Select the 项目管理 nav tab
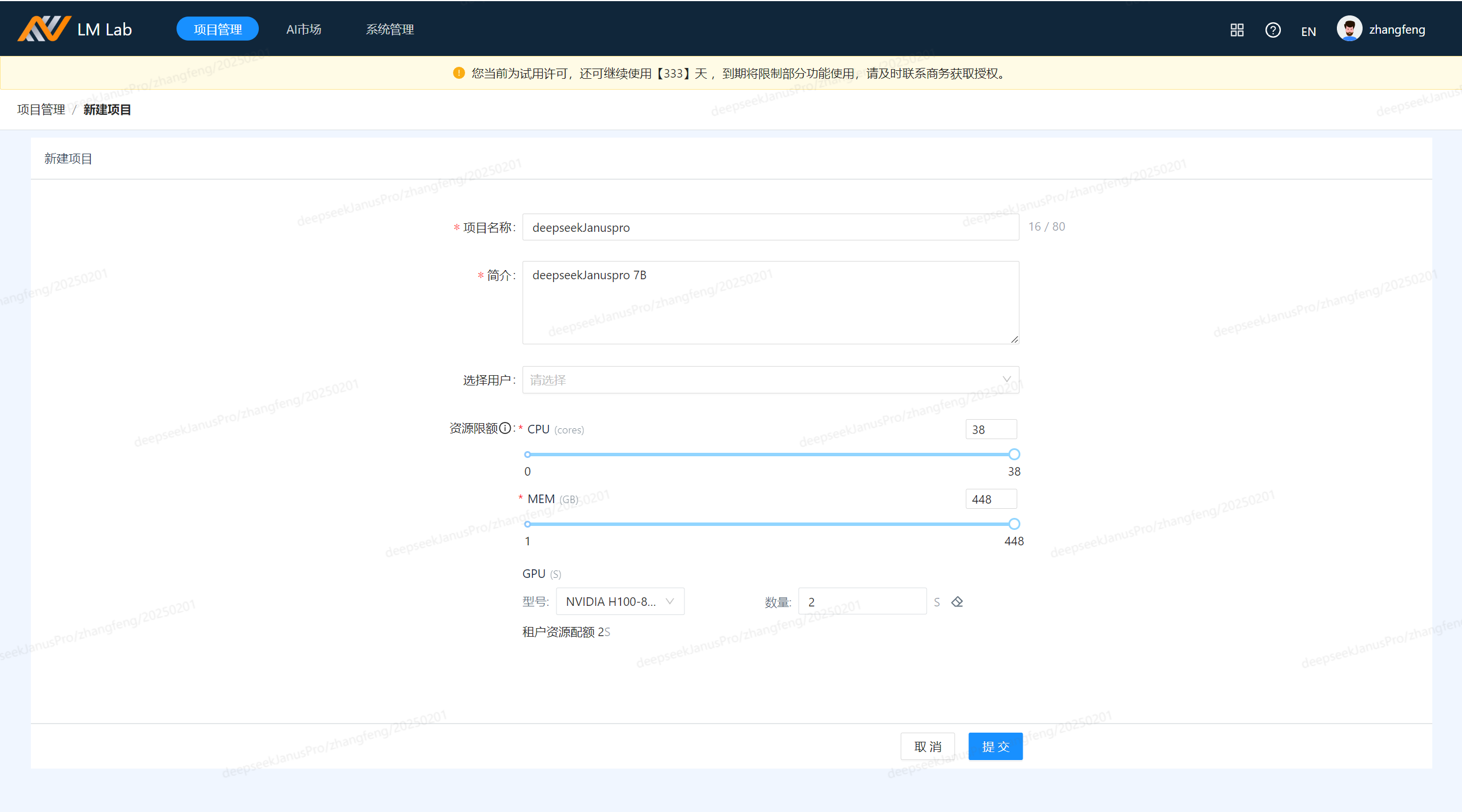This screenshot has height=812, width=1462. click(x=218, y=29)
